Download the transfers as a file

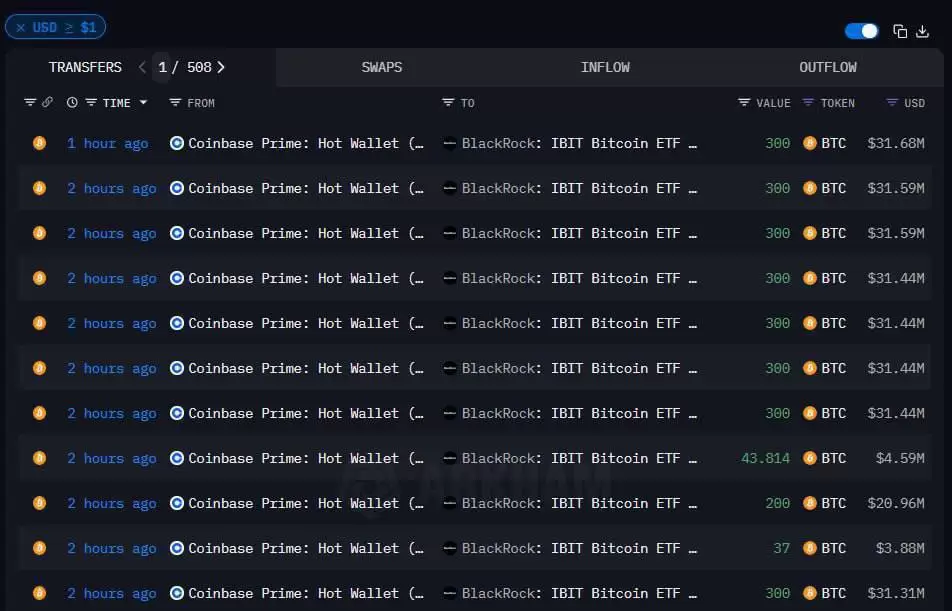tap(922, 31)
